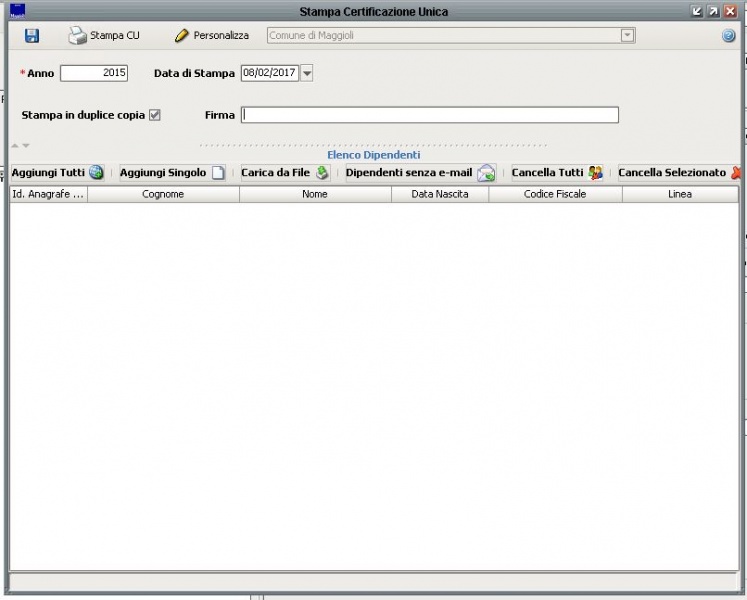Image resolution: width=747 pixels, height=600 pixels.
Task: Sort by Data Nascita column header
Action: click(x=440, y=194)
